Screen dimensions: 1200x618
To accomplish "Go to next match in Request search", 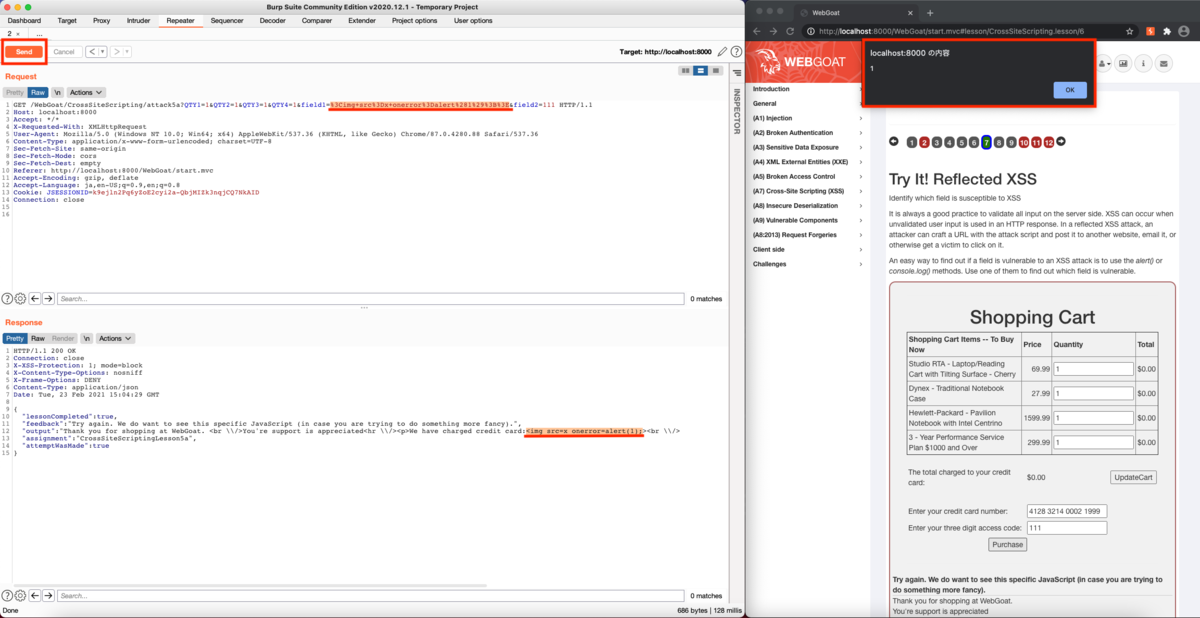I will [48, 298].
